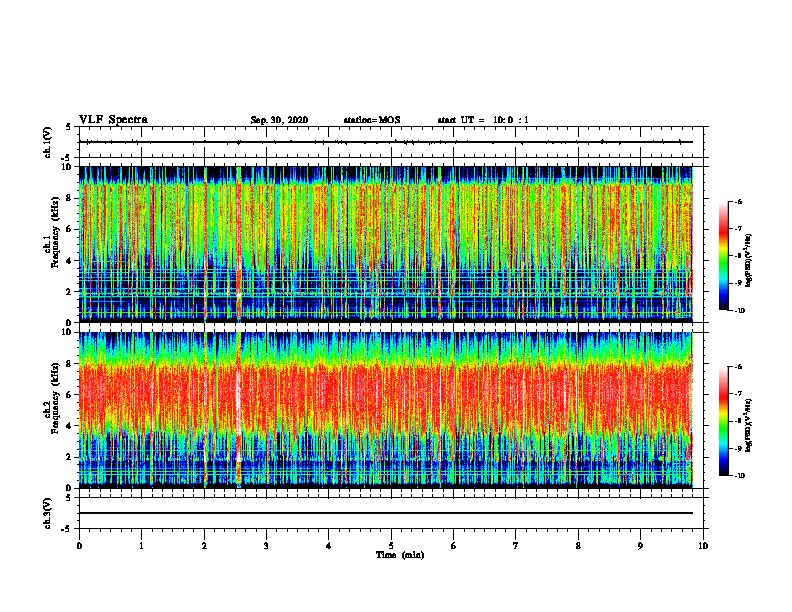Select the "Sep. 30, 2020" date text
The image size is (792, 612).
click(279, 120)
